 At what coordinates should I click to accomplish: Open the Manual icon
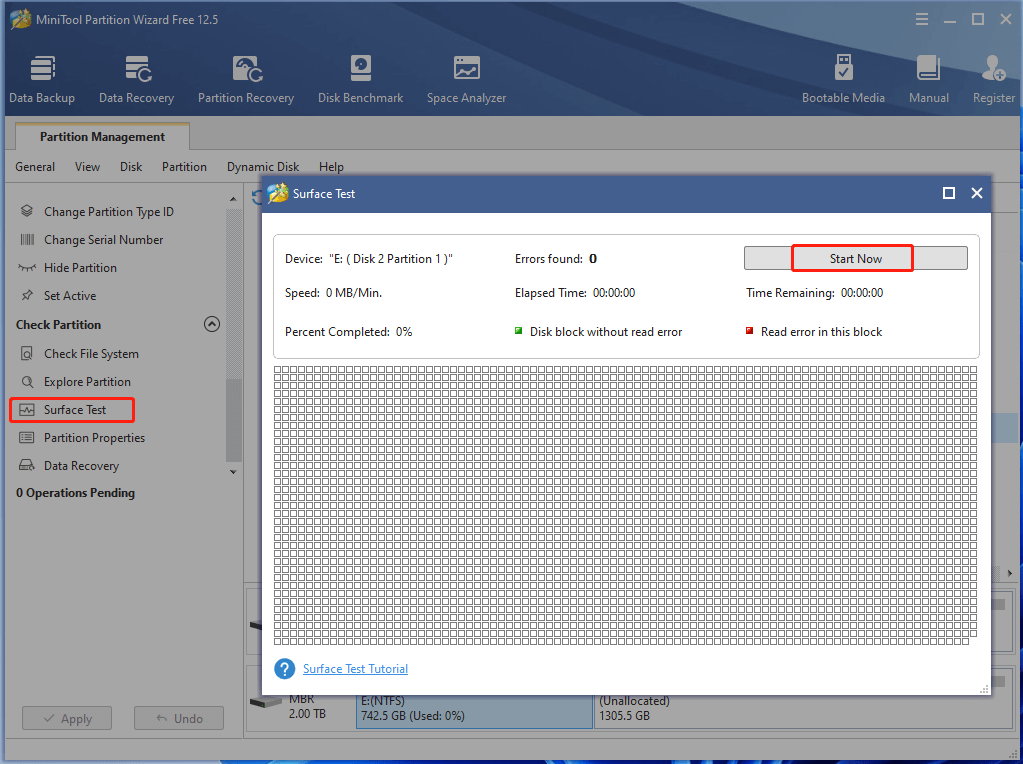(x=928, y=79)
